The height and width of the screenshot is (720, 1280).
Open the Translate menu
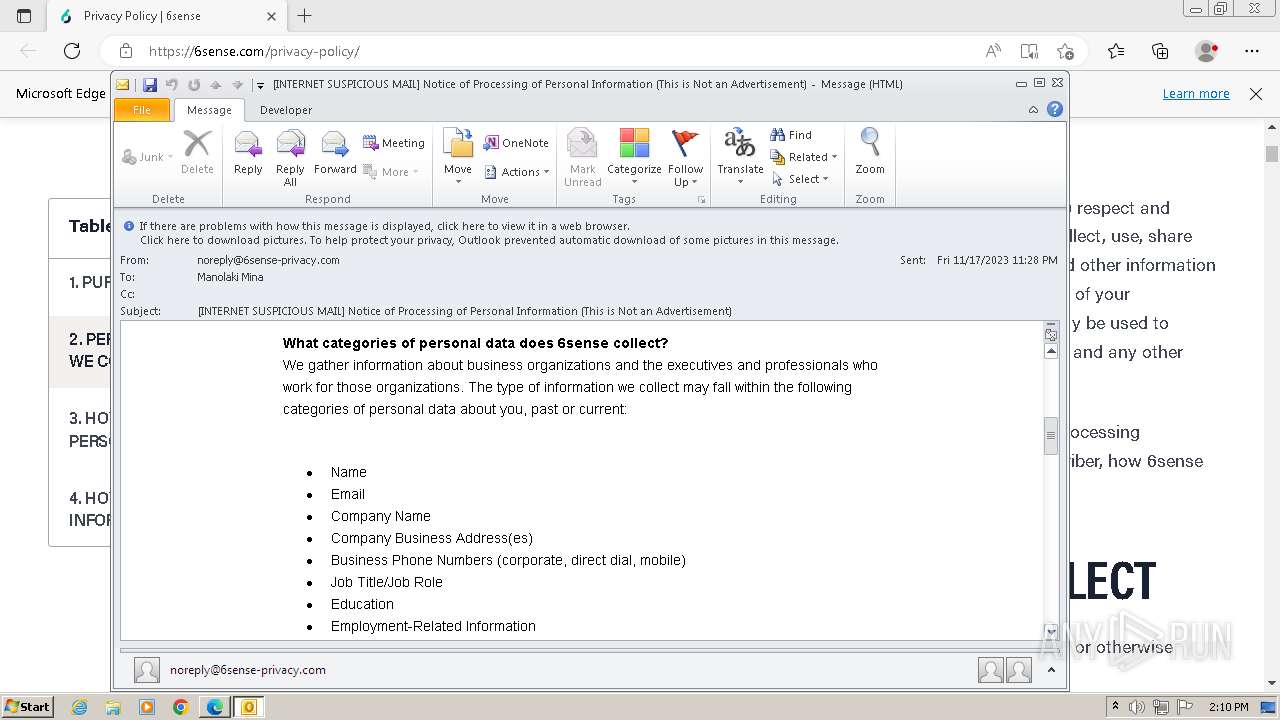click(x=740, y=158)
